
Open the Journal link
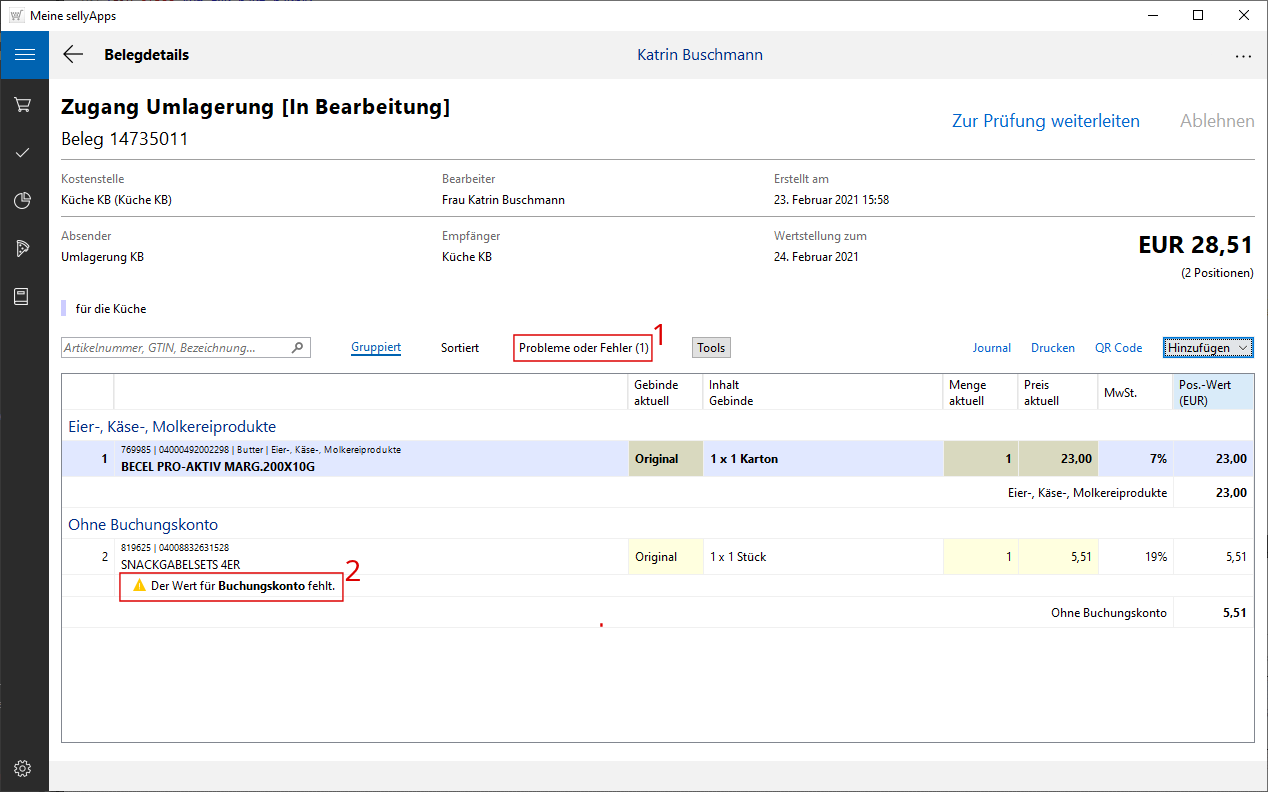click(992, 348)
